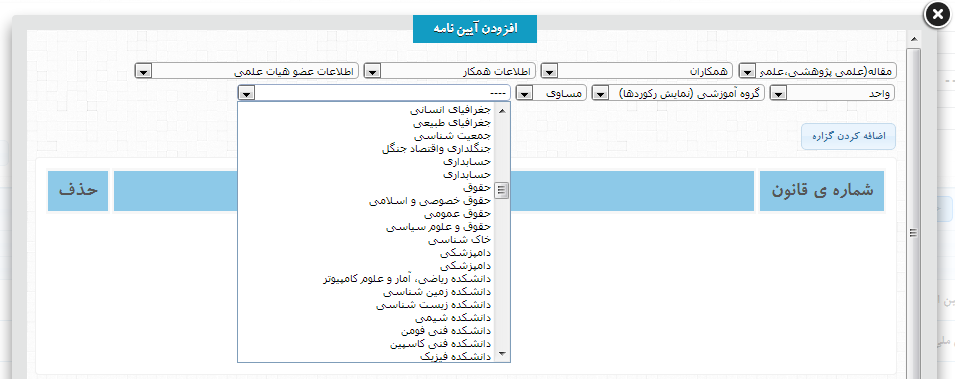Open the مقاله(علمی پژوهشی dropdown
Viewport: 955px width, 379px height.
[x=818, y=71]
